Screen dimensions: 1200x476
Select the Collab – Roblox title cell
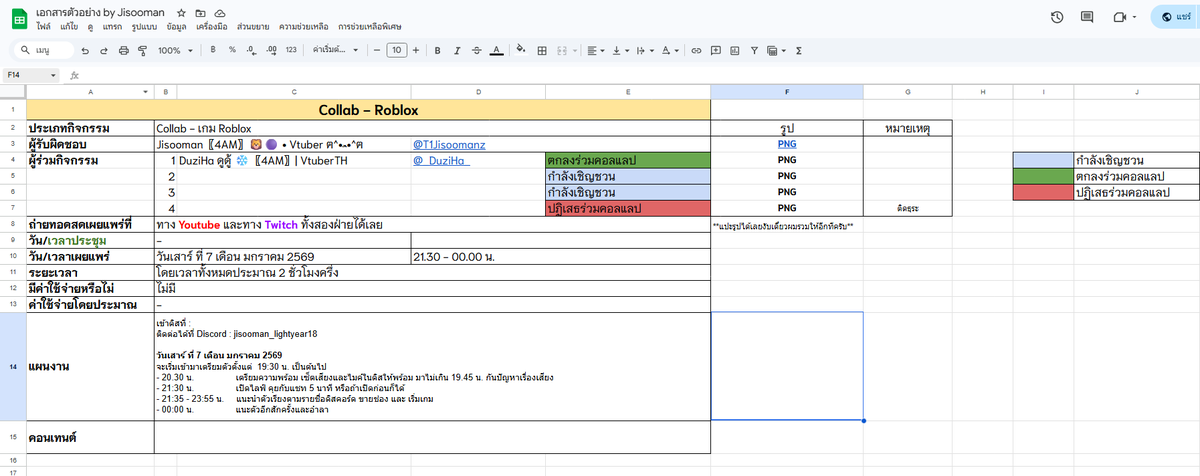coord(368,109)
